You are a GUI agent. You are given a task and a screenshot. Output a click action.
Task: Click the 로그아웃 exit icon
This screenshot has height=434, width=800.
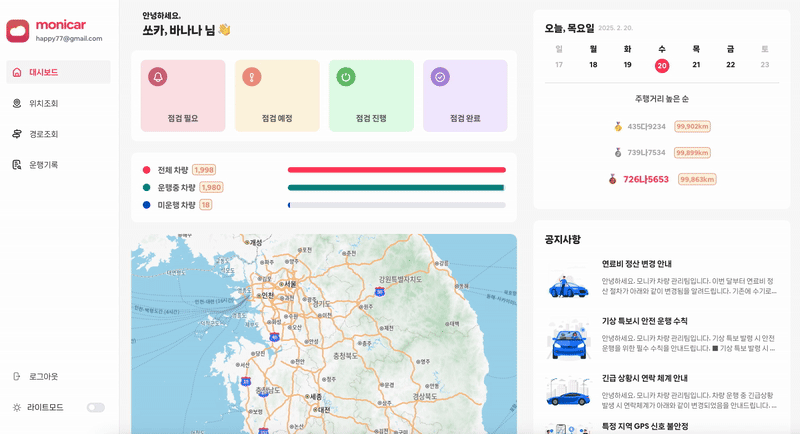[17, 376]
